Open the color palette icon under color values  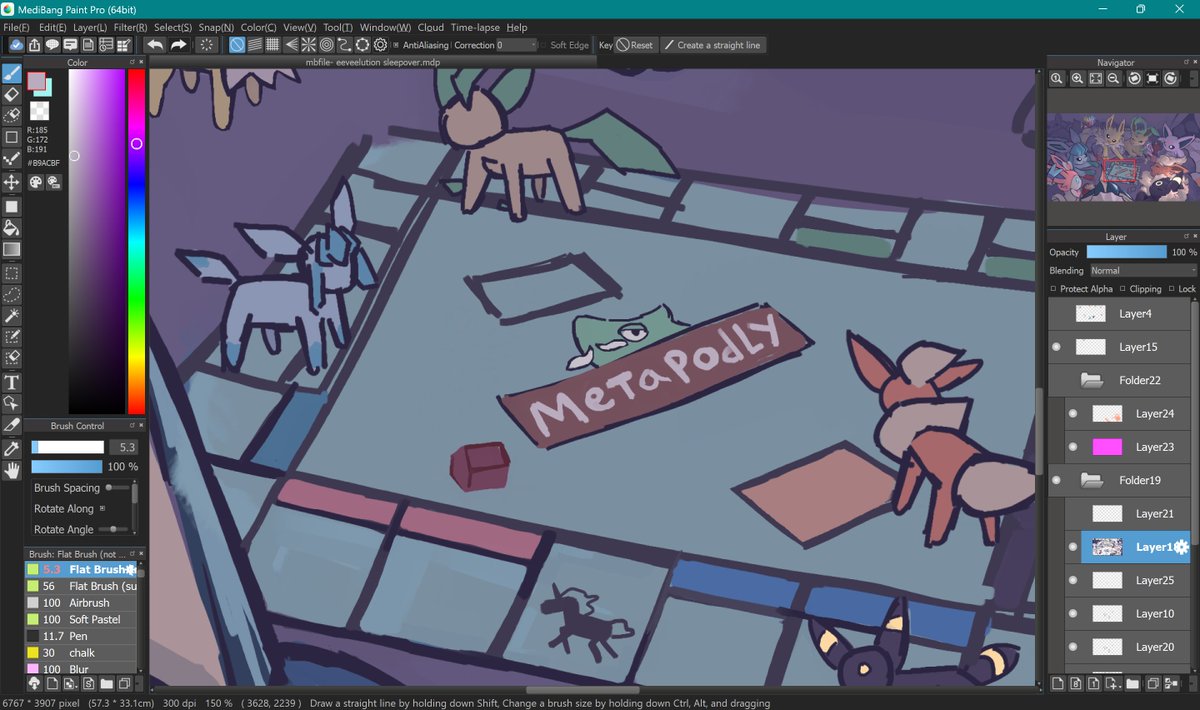(35, 182)
